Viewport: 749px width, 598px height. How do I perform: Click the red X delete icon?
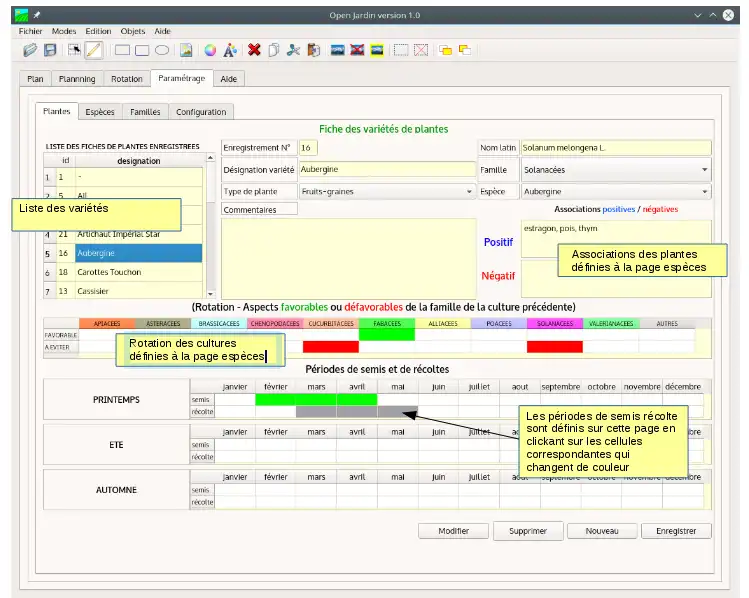click(x=254, y=49)
